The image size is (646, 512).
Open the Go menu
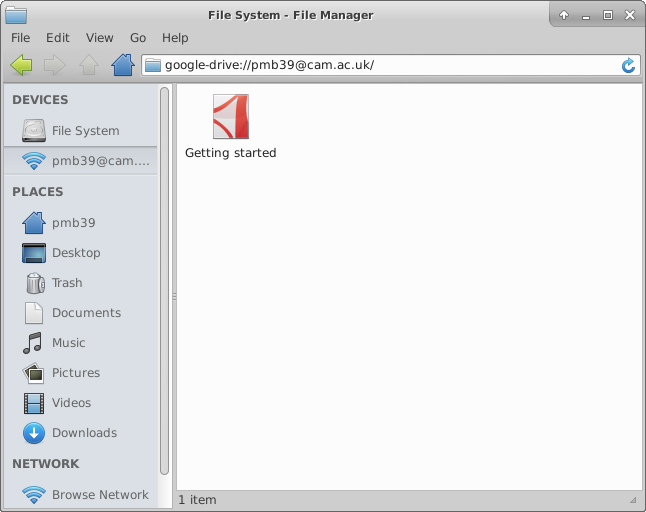pos(138,38)
